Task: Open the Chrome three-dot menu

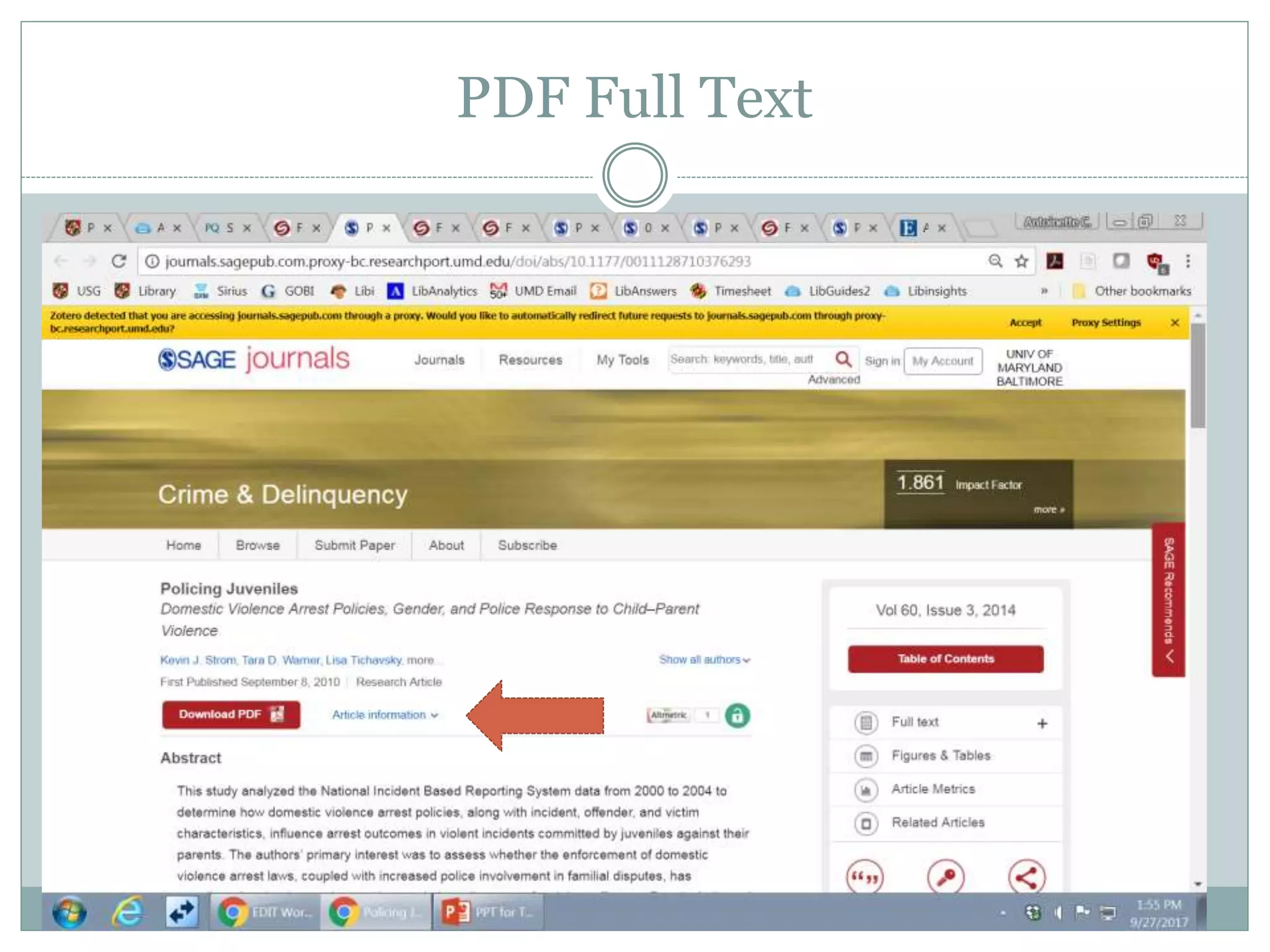Action: pyautogui.click(x=1188, y=261)
